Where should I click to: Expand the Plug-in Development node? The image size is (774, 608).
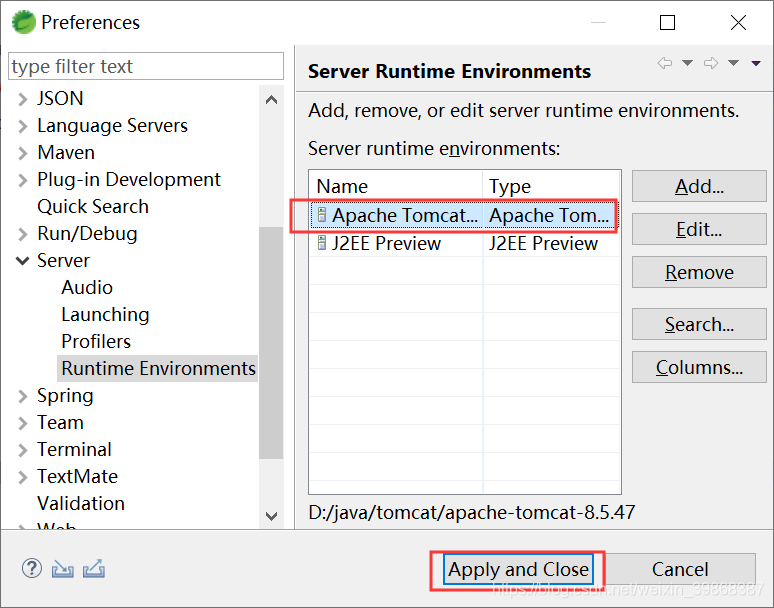[x=22, y=180]
